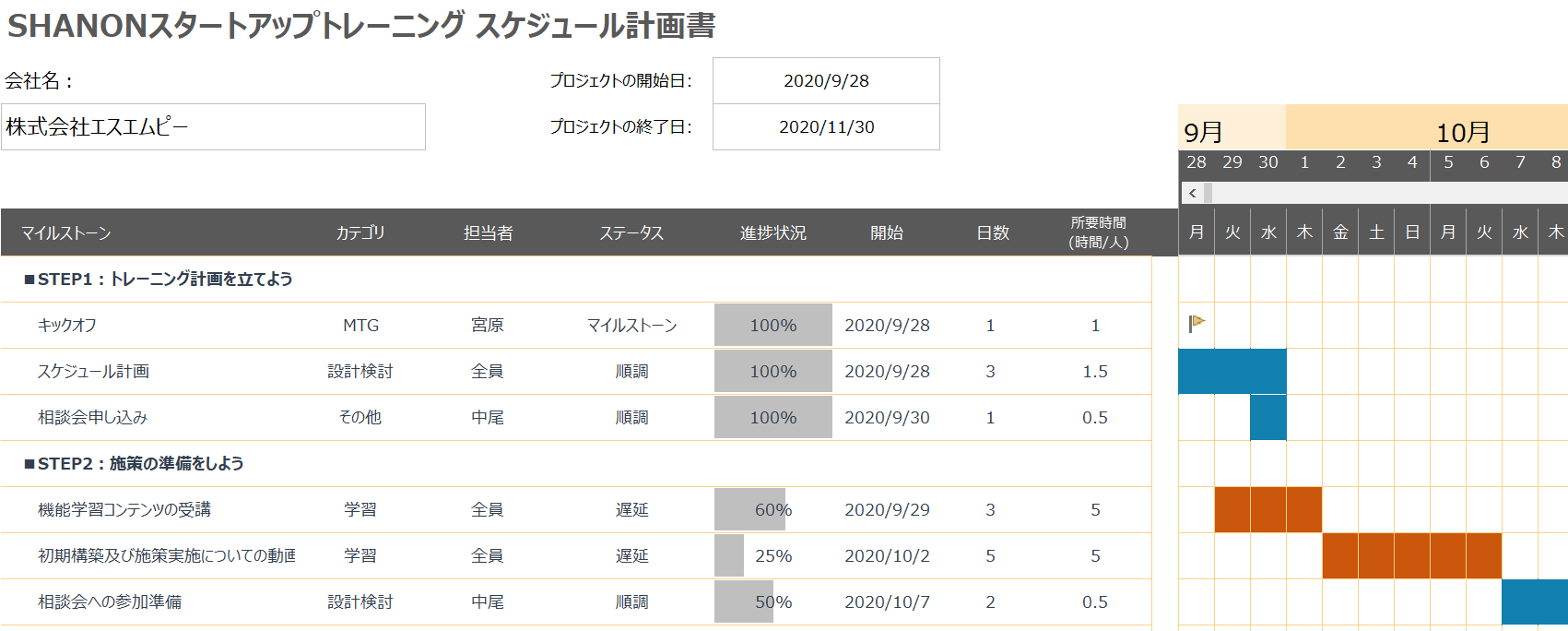This screenshot has width=1568, height=631.
Task: Click the blue Gantt bar for スケジュール計画
Action: [1232, 371]
